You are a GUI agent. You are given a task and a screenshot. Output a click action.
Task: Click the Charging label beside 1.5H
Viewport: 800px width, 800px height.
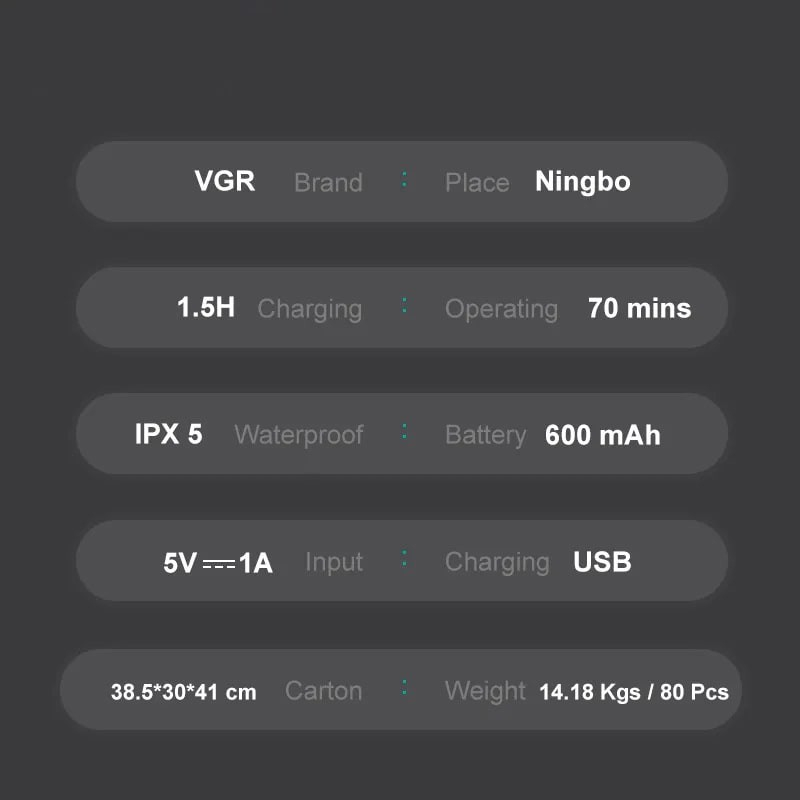pos(309,309)
